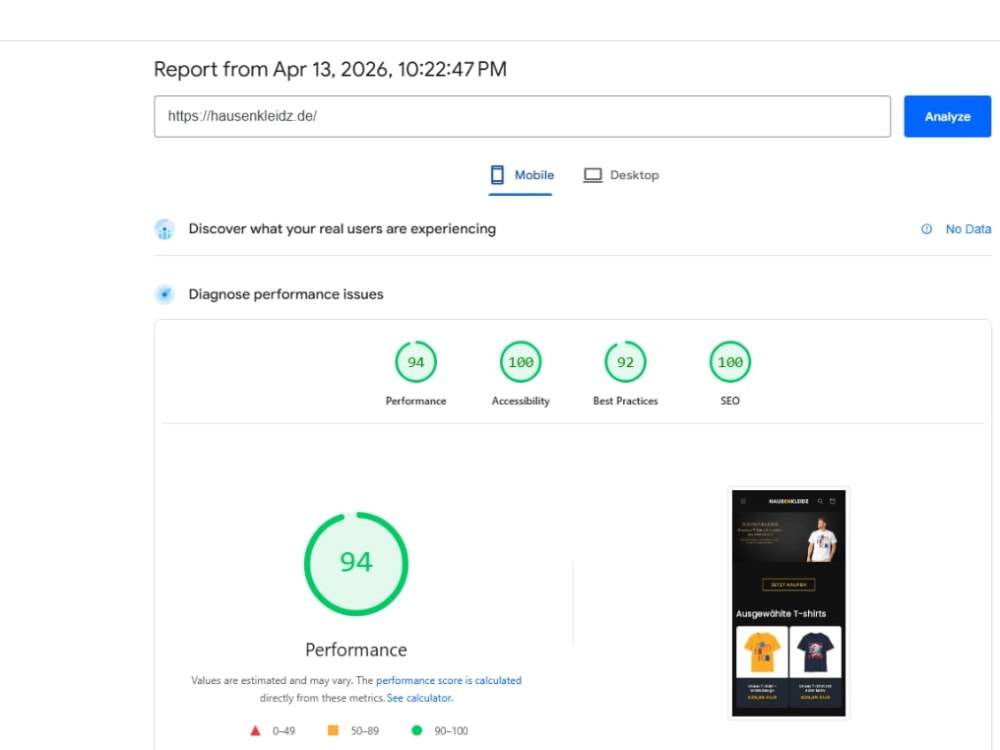Select the 94 Performance score gauge
Viewport: 1000px width, 750px height.
[416, 362]
